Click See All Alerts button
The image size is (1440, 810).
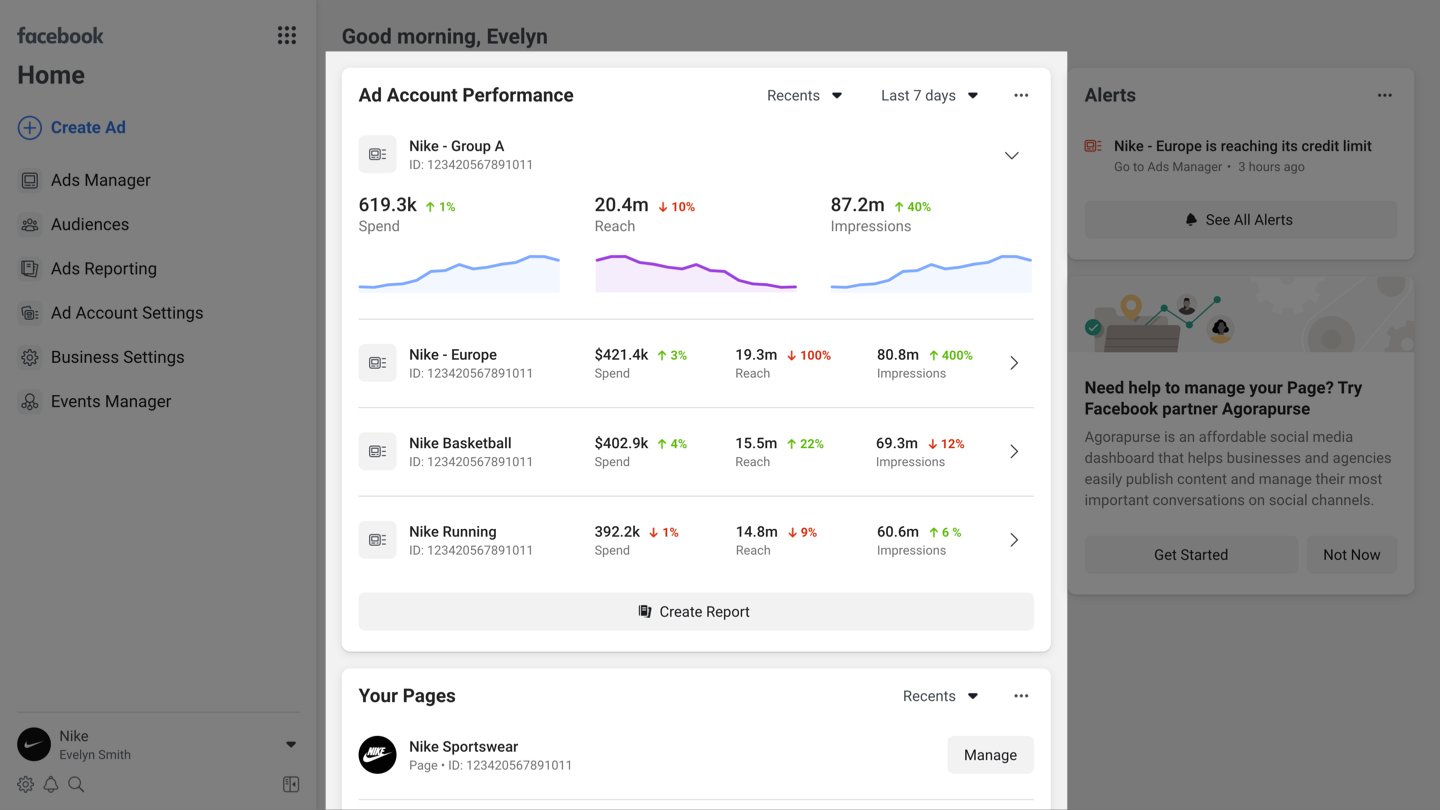pos(1240,220)
